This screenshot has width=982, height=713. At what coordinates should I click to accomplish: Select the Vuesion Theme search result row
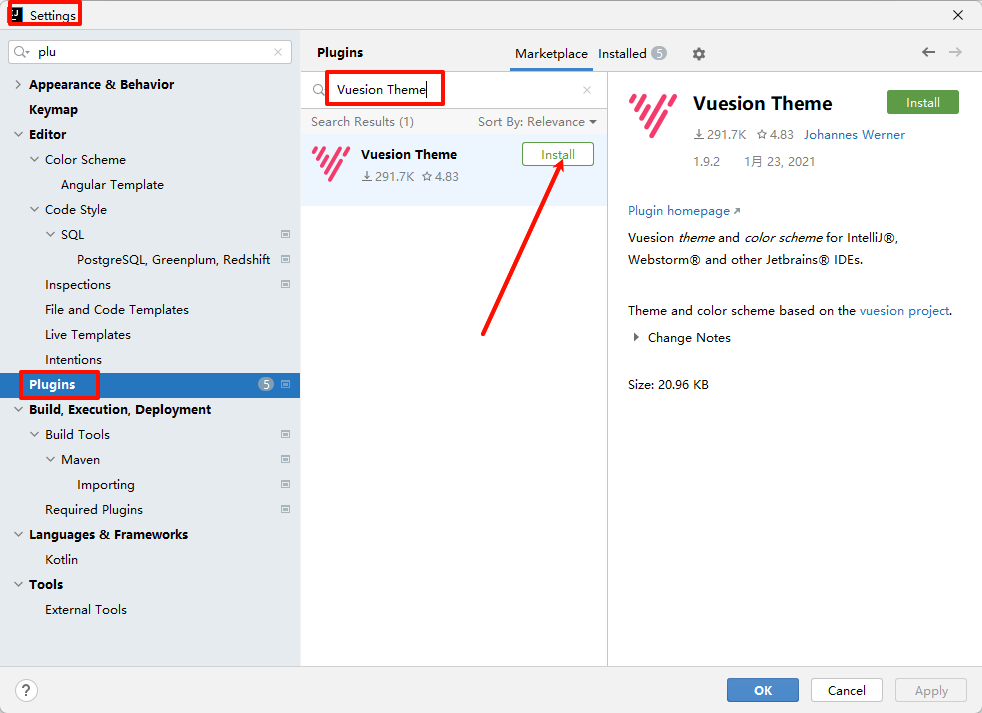(x=453, y=168)
